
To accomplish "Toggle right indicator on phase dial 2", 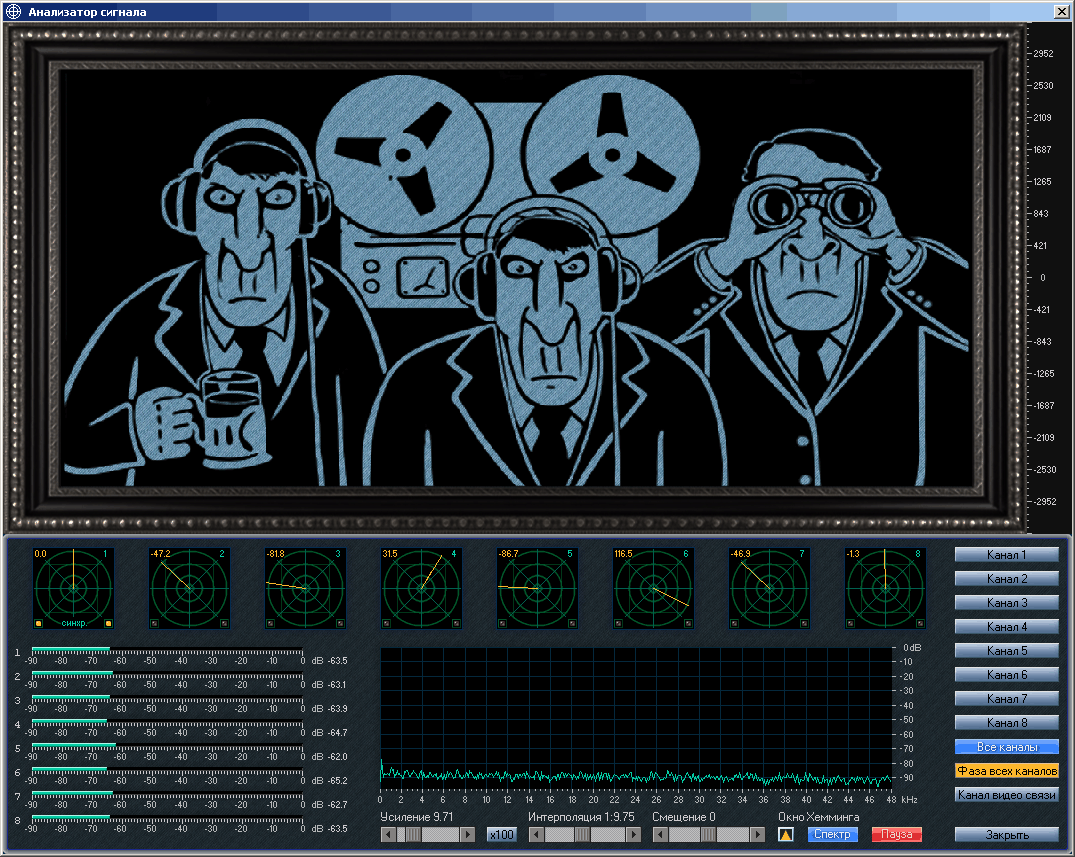I will (x=224, y=623).
